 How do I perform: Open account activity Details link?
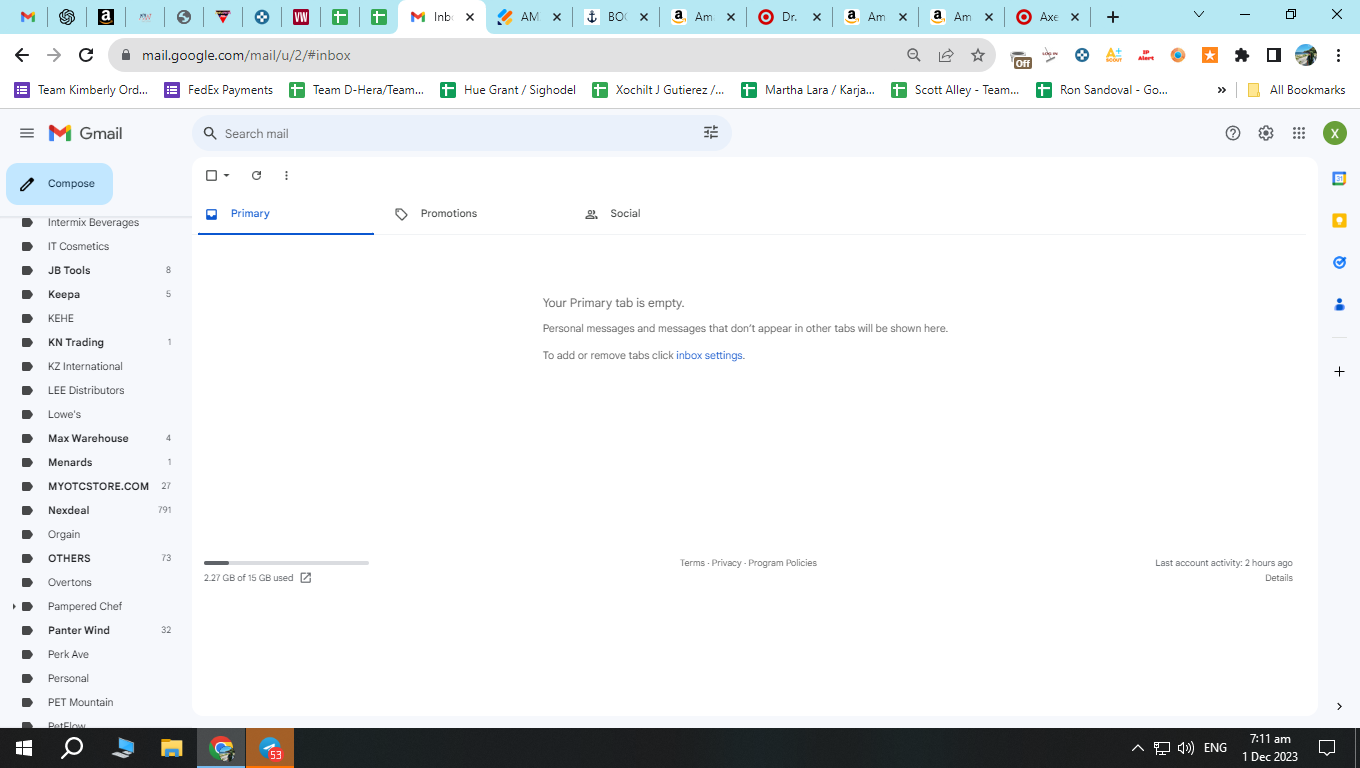(1278, 578)
